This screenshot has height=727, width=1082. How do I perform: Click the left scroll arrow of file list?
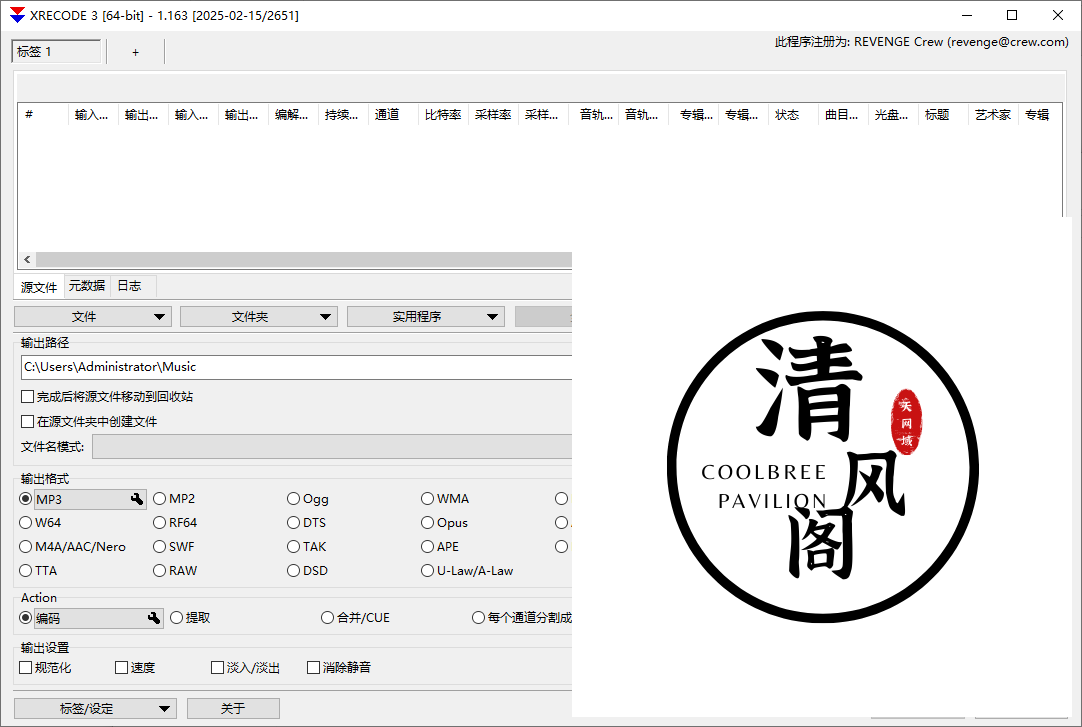[x=27, y=259]
